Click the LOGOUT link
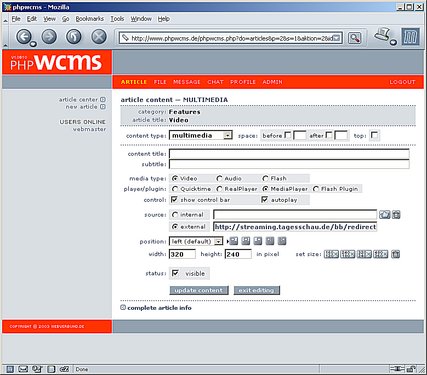 (x=402, y=82)
